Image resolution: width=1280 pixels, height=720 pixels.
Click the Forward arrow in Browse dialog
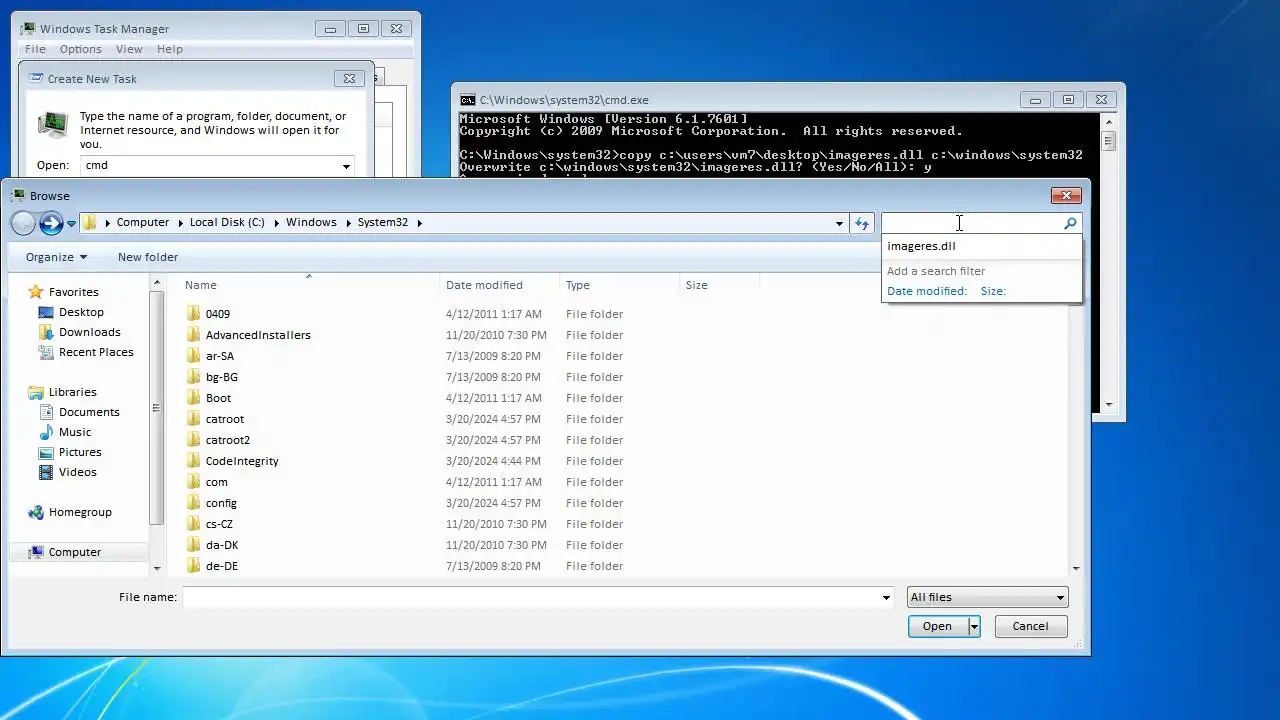51,223
